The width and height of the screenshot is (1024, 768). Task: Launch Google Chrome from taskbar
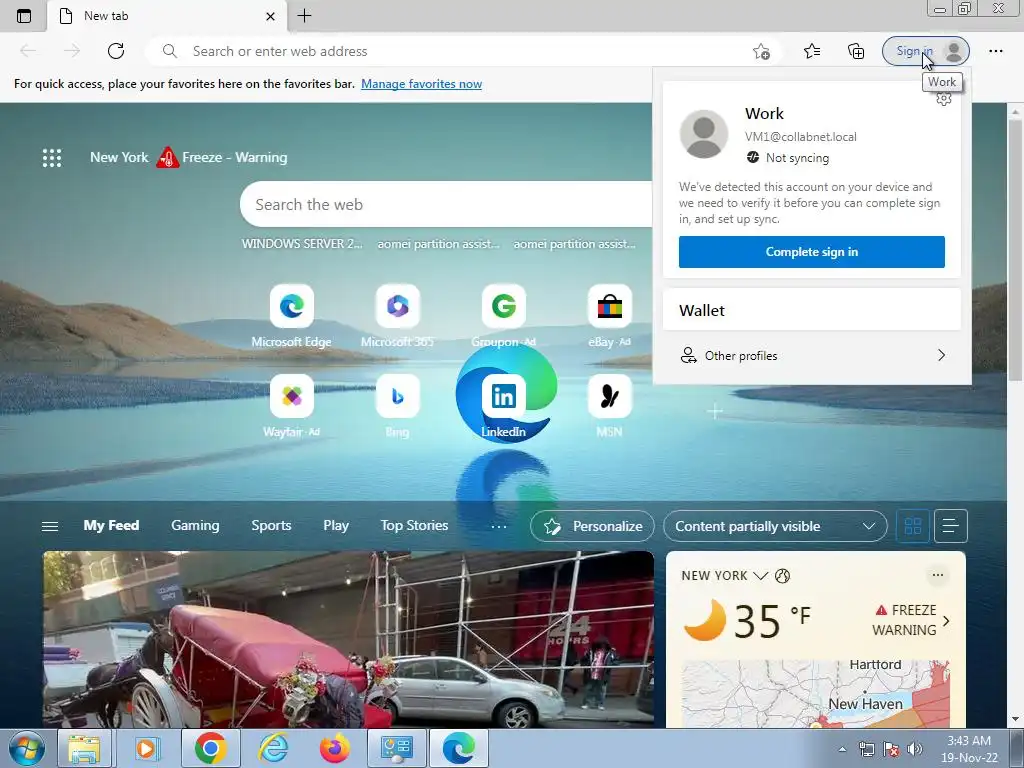pos(210,748)
